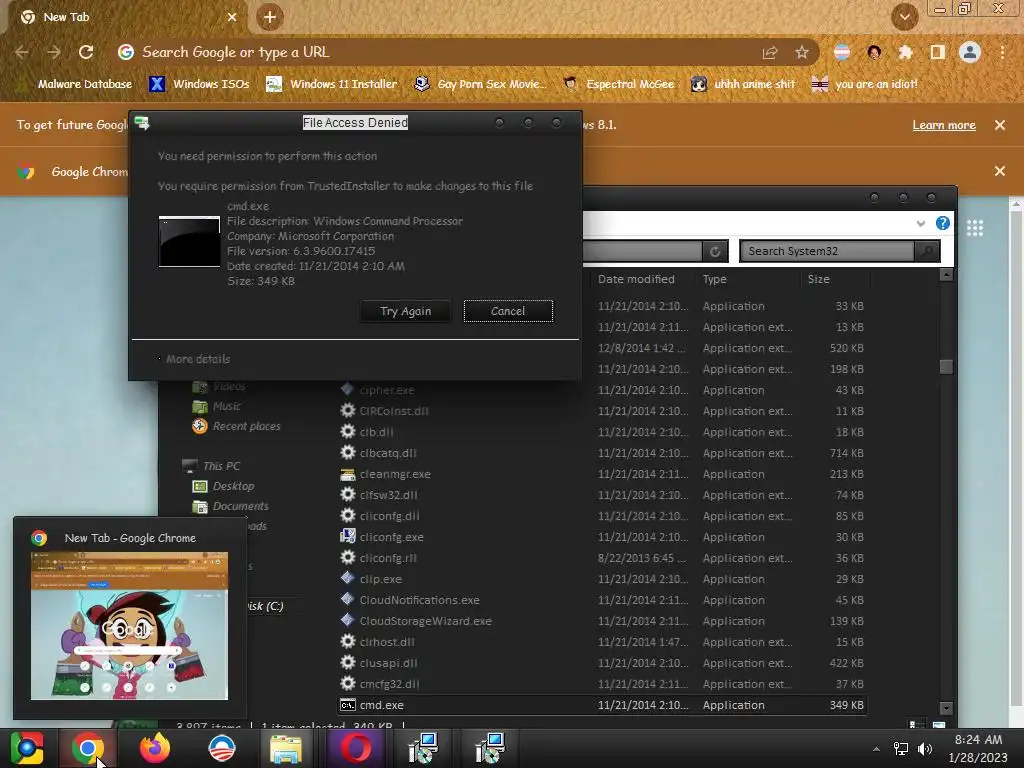
Task: Open the Windows 11 Installer bookmark
Action: (331, 84)
